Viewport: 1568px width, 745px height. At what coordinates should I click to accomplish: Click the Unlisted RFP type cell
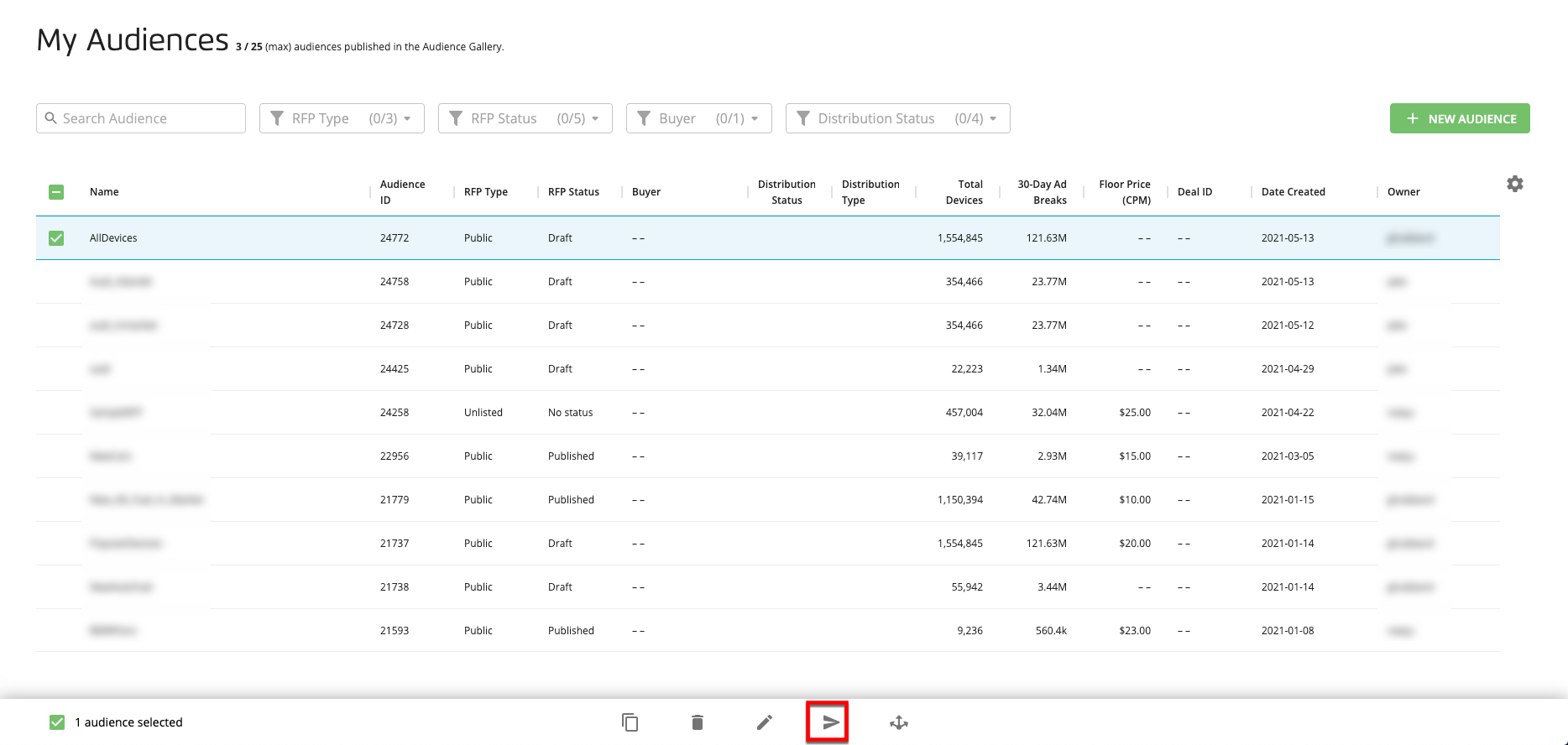pyautogui.click(x=483, y=413)
